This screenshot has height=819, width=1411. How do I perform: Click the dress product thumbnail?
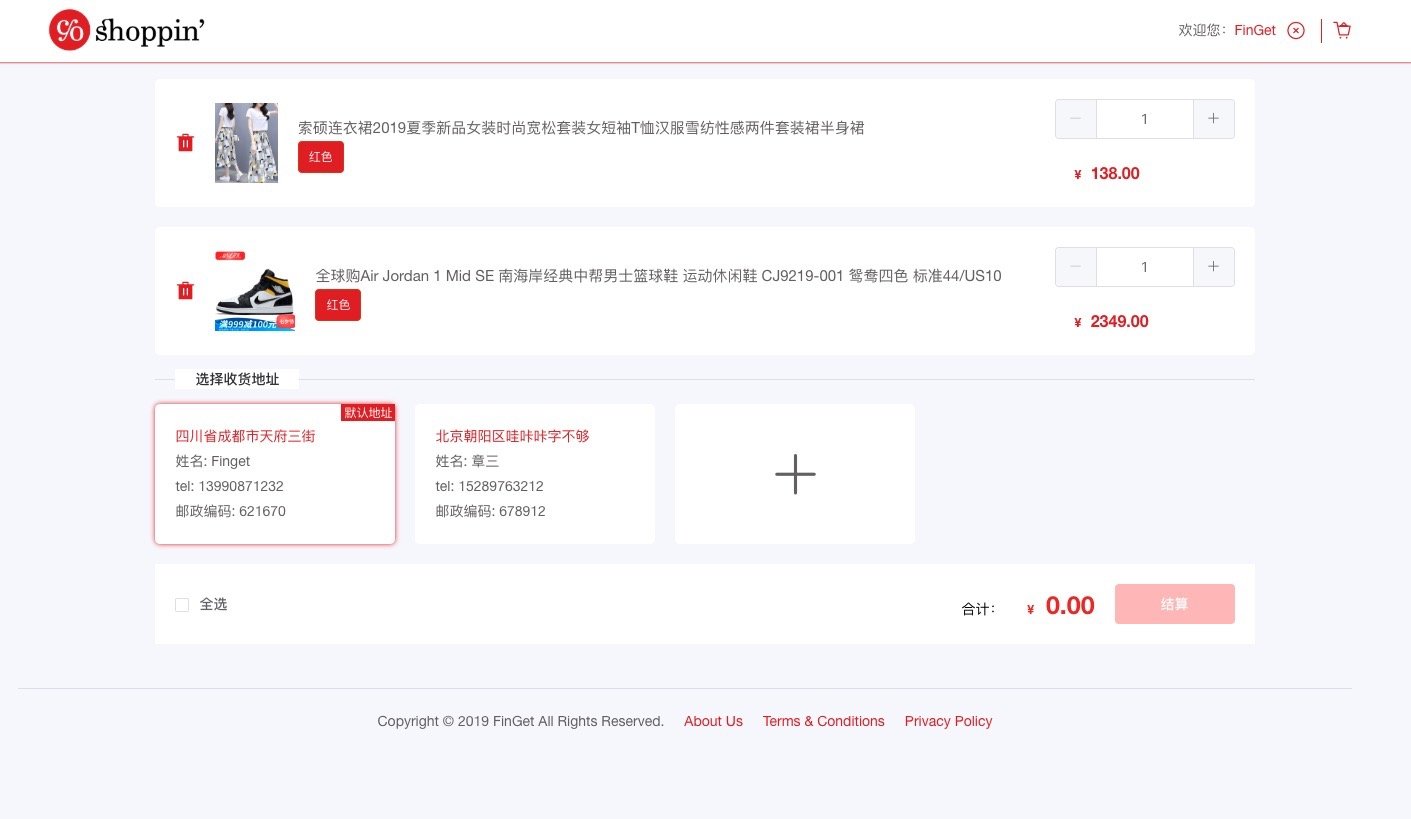point(246,142)
